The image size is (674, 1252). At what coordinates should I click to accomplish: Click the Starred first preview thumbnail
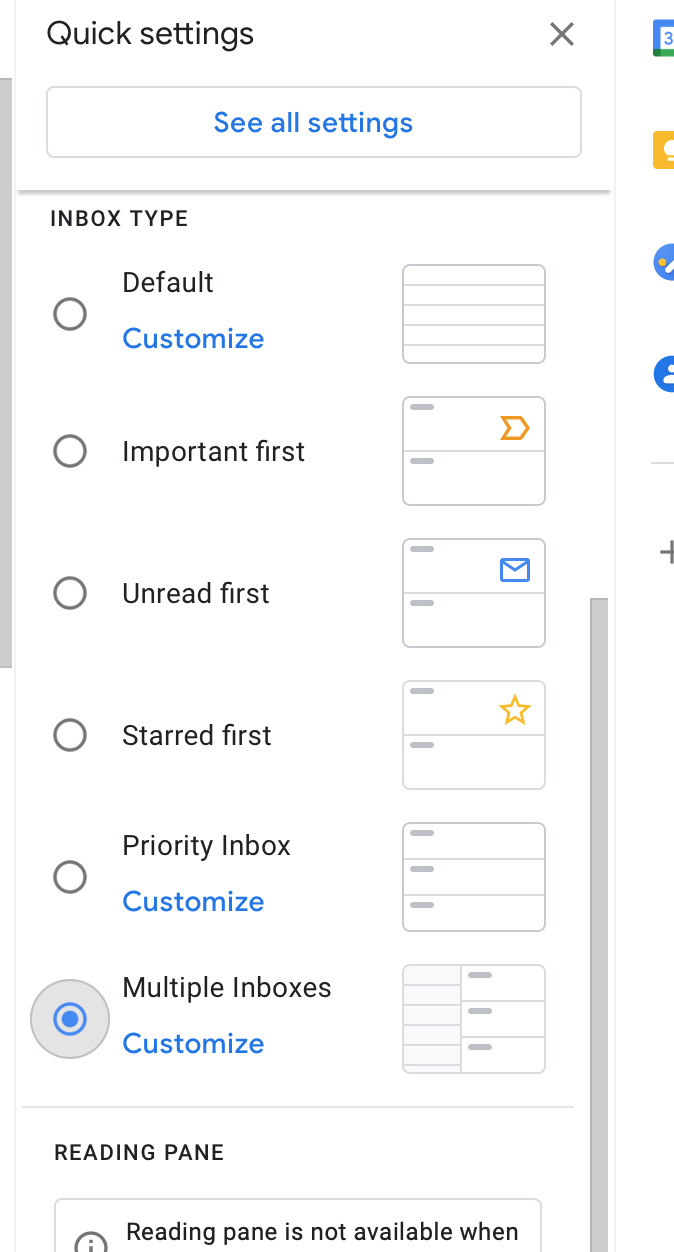coord(474,736)
